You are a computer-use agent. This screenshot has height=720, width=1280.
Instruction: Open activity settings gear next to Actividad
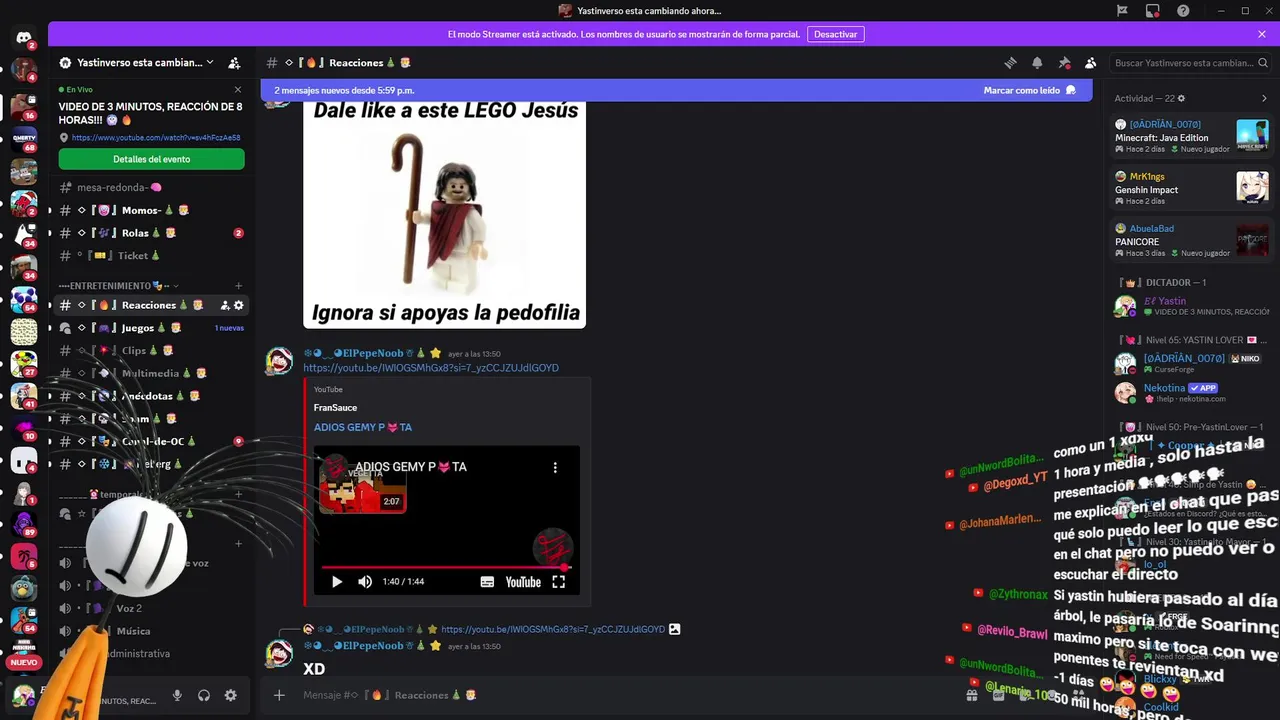1181,99
